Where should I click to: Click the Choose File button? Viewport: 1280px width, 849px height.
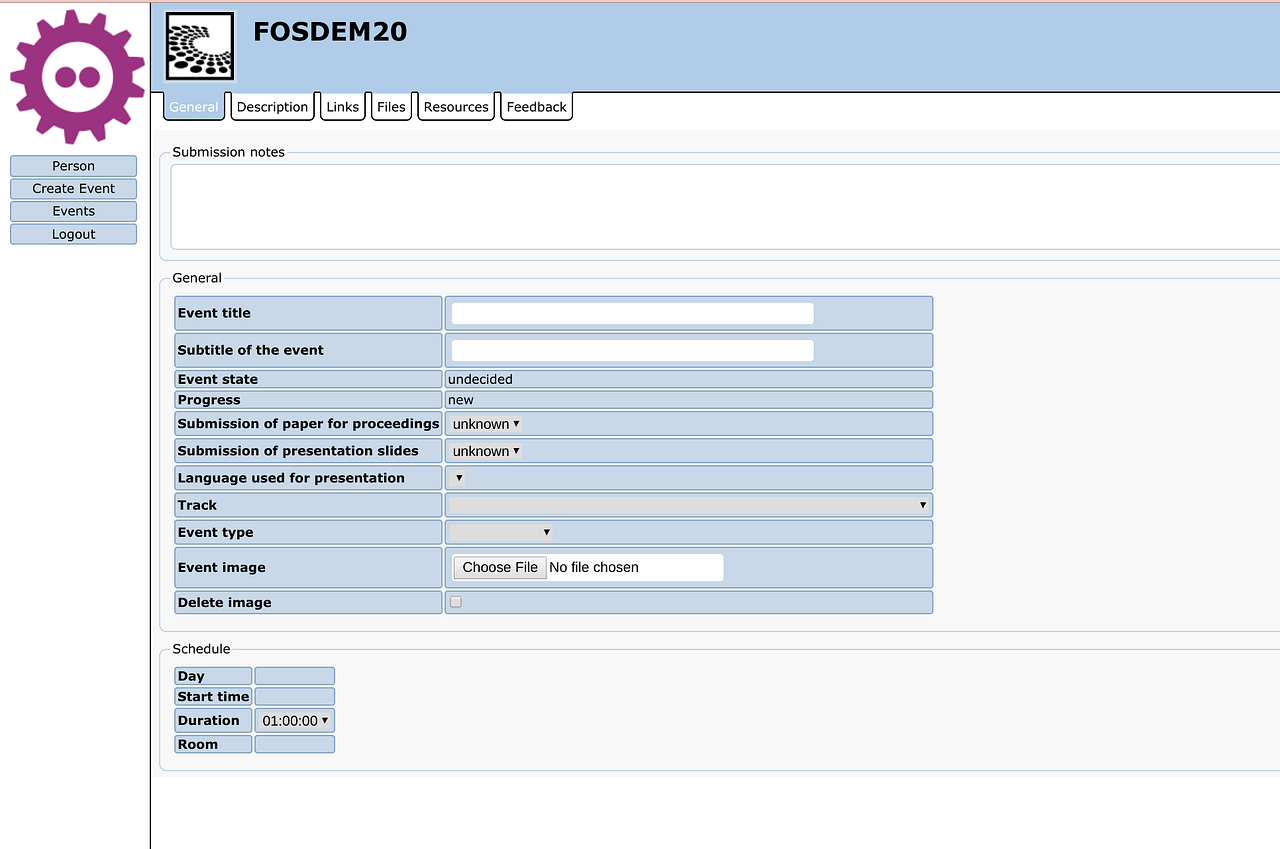pyautogui.click(x=500, y=567)
